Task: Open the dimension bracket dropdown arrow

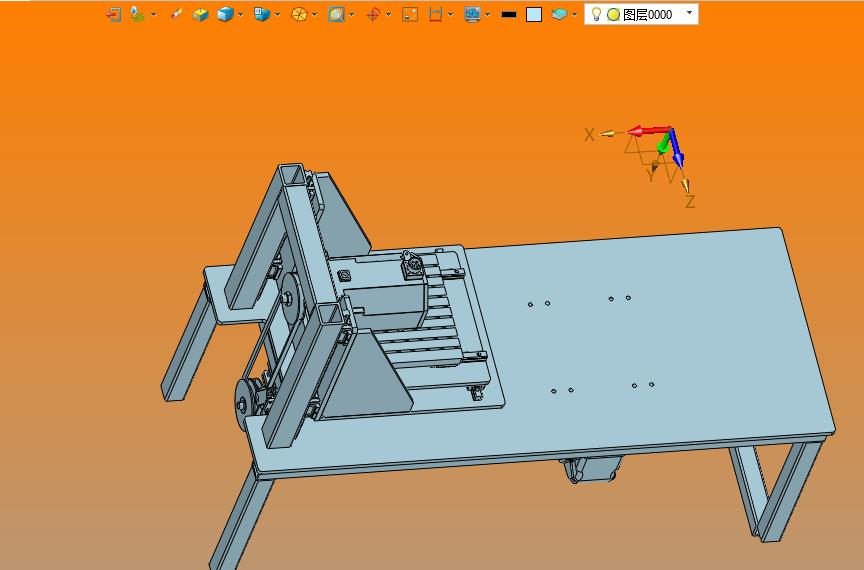Action: pos(450,15)
